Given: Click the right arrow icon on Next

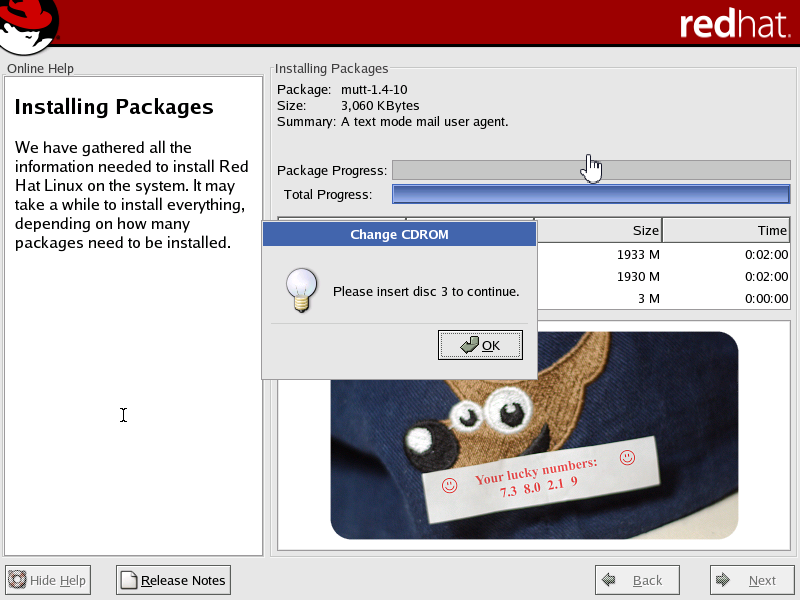Looking at the screenshot, I should point(723,580).
